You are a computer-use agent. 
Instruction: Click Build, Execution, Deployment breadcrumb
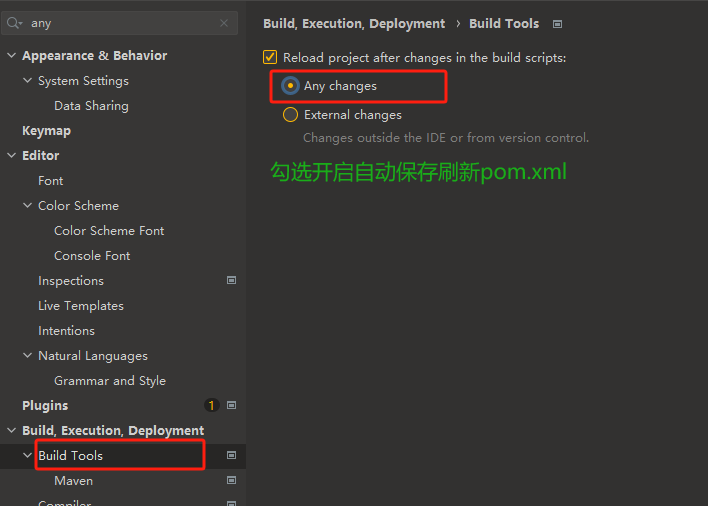point(354,24)
